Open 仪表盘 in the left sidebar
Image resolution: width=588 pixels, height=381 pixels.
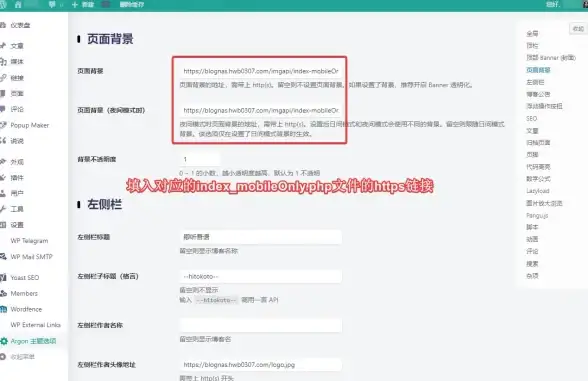tap(20, 25)
